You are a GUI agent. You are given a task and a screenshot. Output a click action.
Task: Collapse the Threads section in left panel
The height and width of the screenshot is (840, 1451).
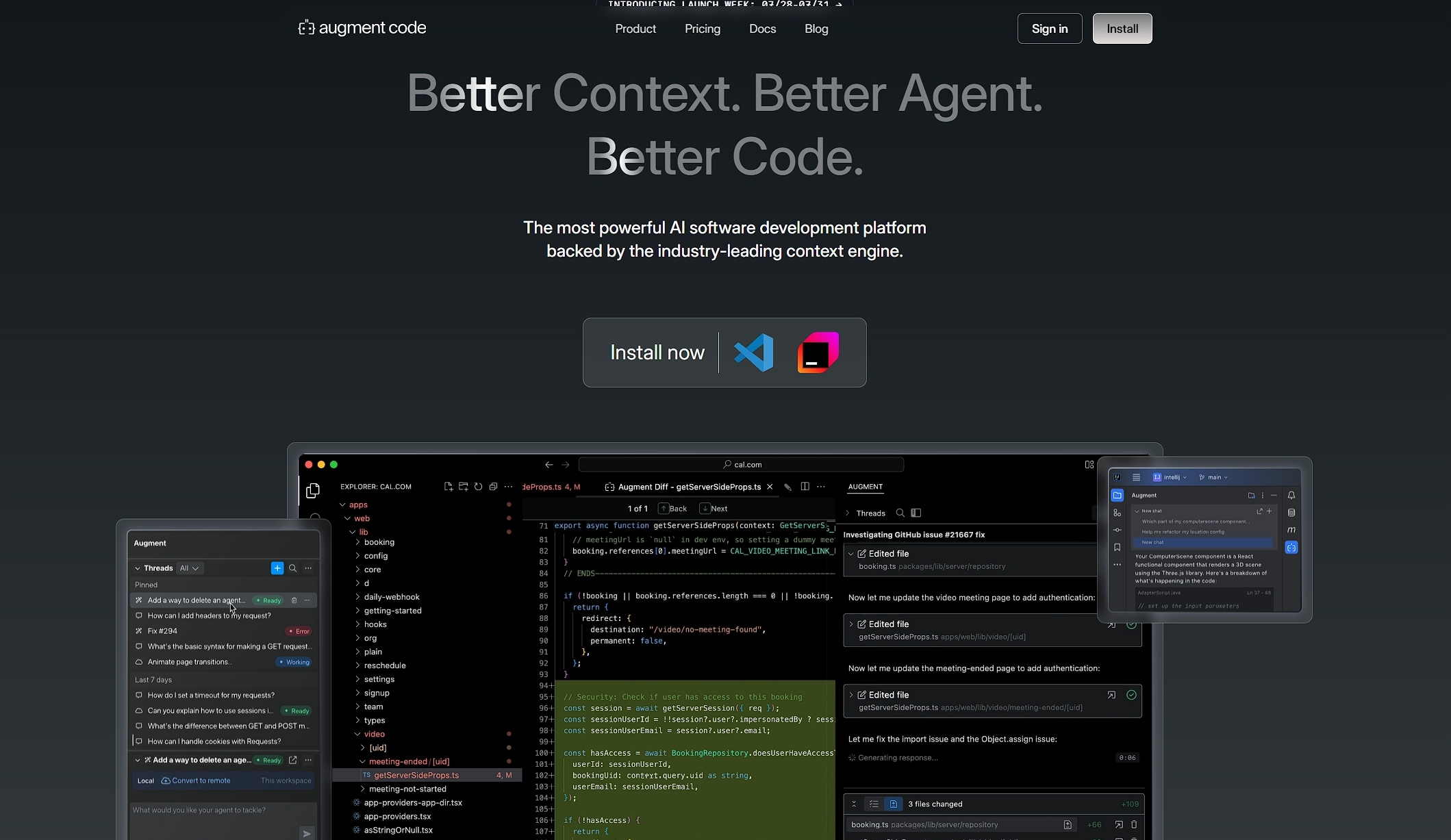[x=138, y=568]
